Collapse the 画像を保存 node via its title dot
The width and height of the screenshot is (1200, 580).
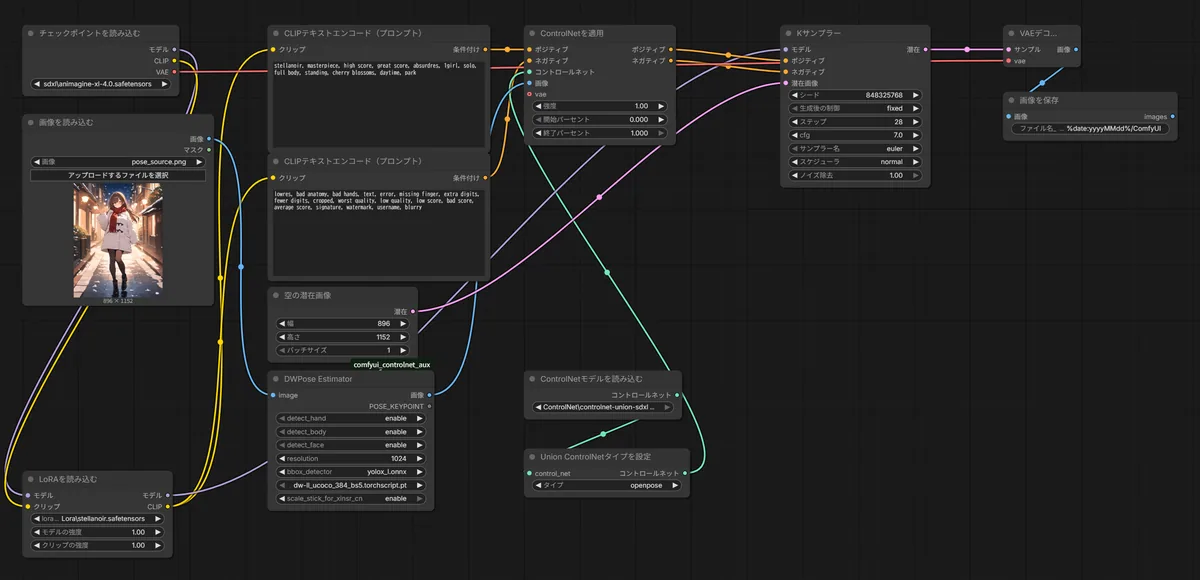click(1011, 100)
